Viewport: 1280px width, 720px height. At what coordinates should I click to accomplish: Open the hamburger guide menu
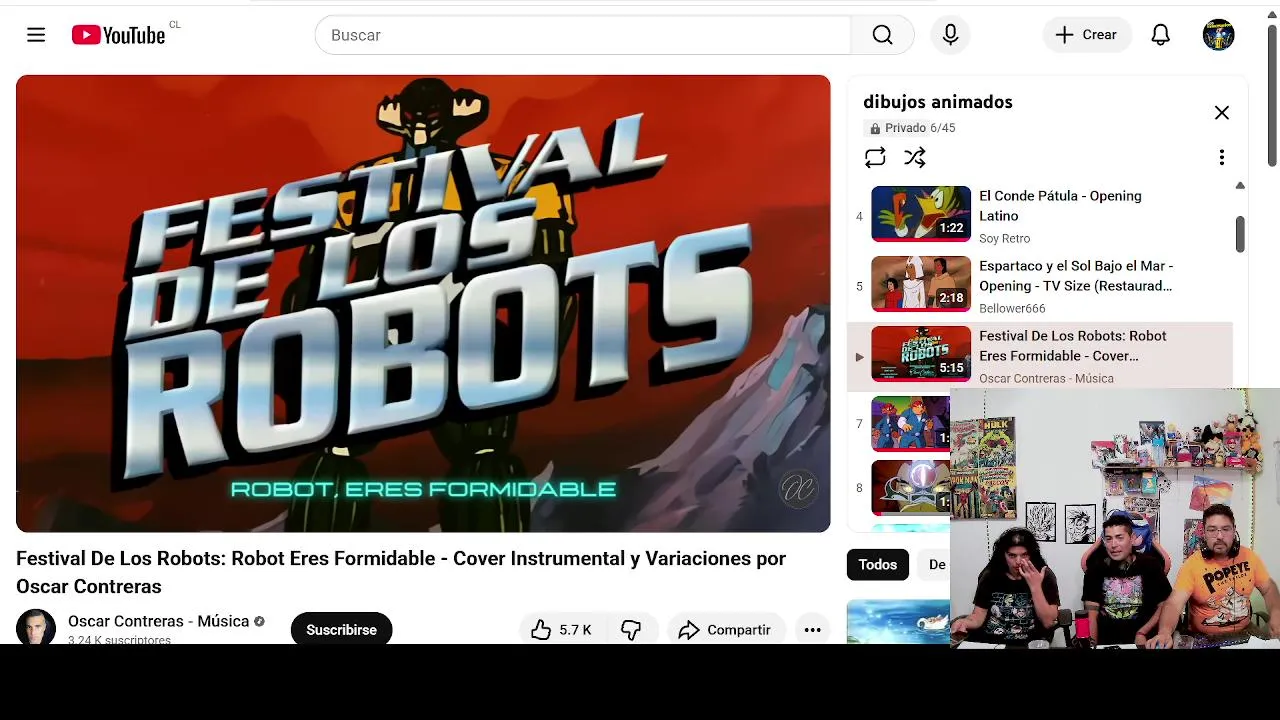(x=36, y=35)
